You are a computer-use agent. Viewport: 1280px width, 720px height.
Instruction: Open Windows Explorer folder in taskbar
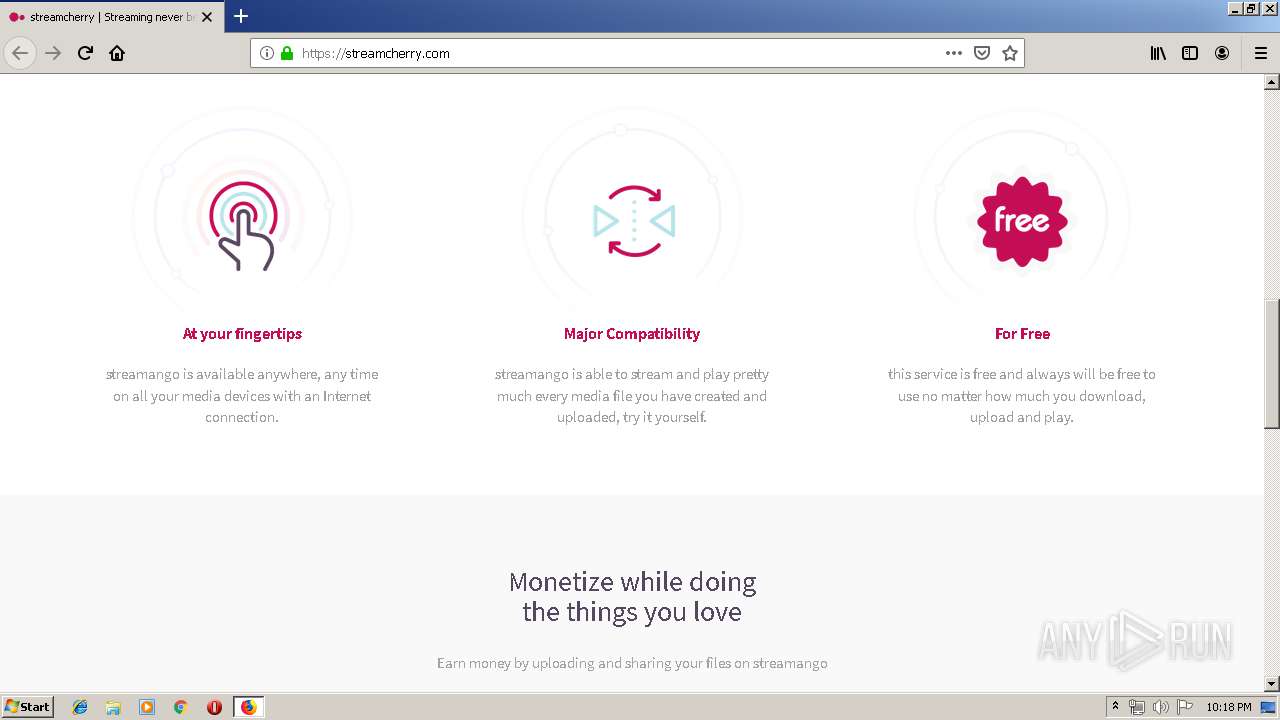(113, 707)
